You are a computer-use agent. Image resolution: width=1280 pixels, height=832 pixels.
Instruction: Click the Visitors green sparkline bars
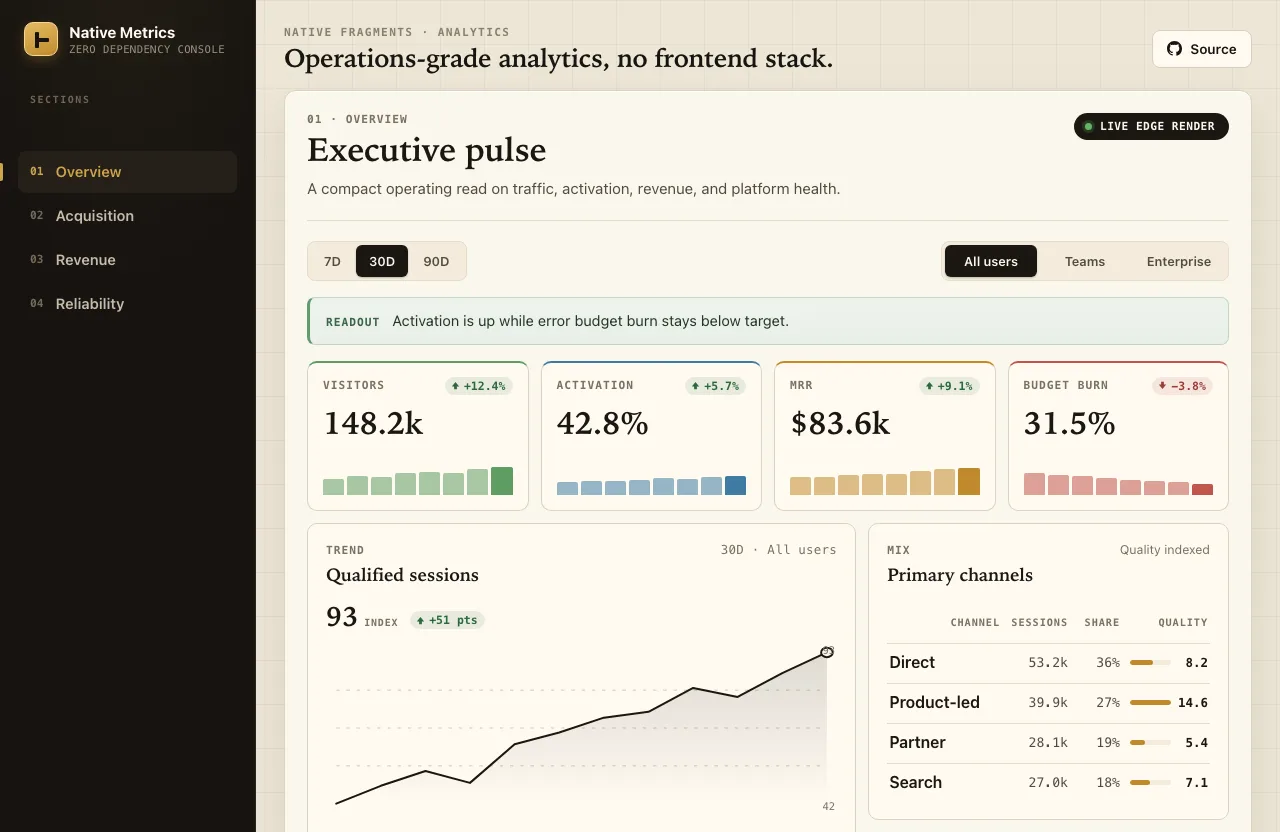click(x=418, y=481)
